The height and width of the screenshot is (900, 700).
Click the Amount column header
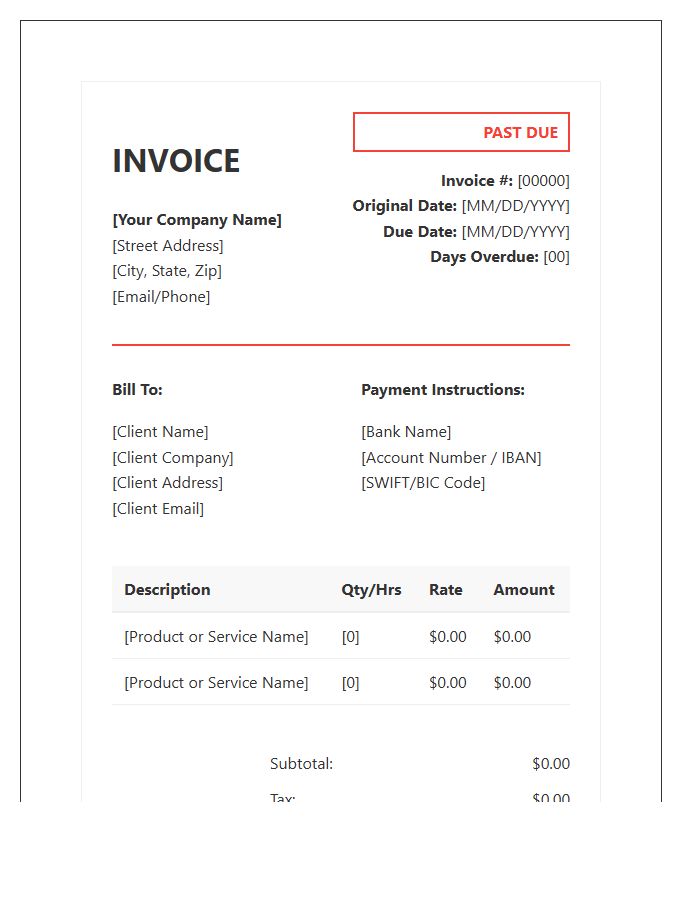click(x=524, y=589)
